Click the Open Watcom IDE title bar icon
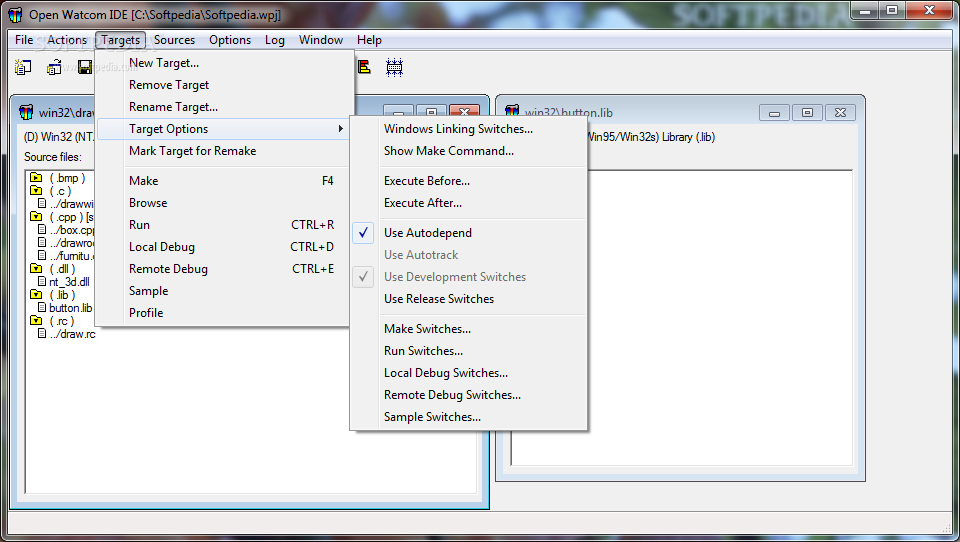 pos(15,15)
